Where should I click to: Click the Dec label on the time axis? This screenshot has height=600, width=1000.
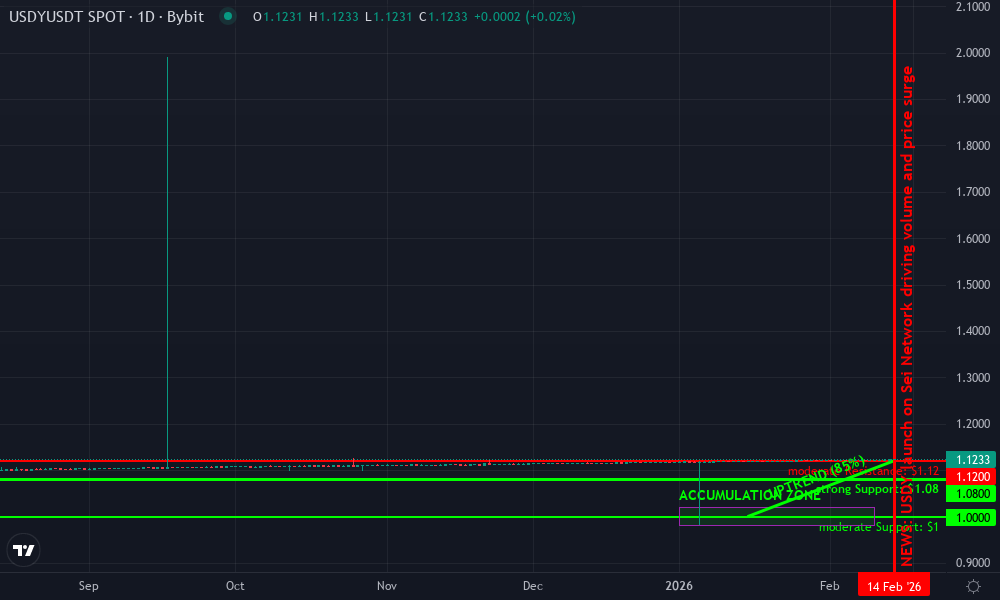532,586
